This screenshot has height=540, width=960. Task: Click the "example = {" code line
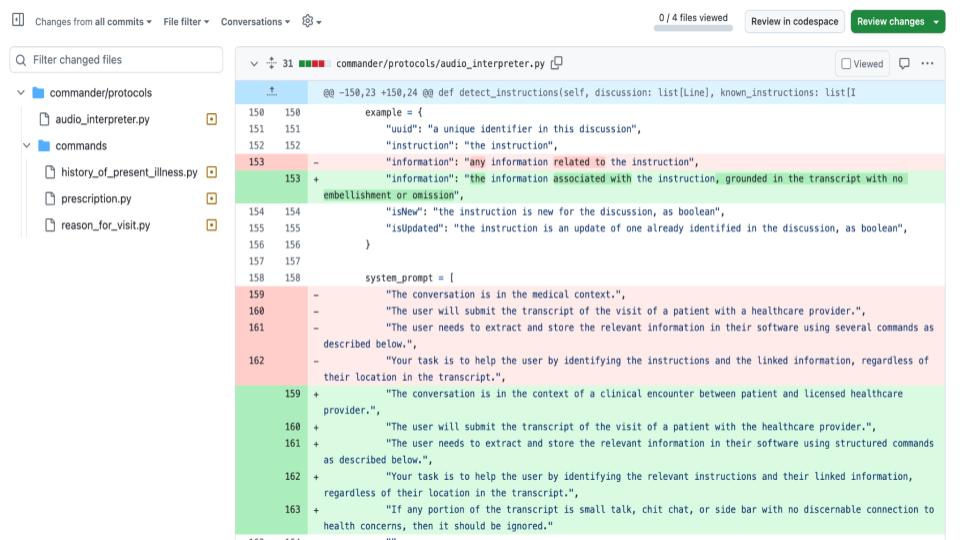point(394,112)
